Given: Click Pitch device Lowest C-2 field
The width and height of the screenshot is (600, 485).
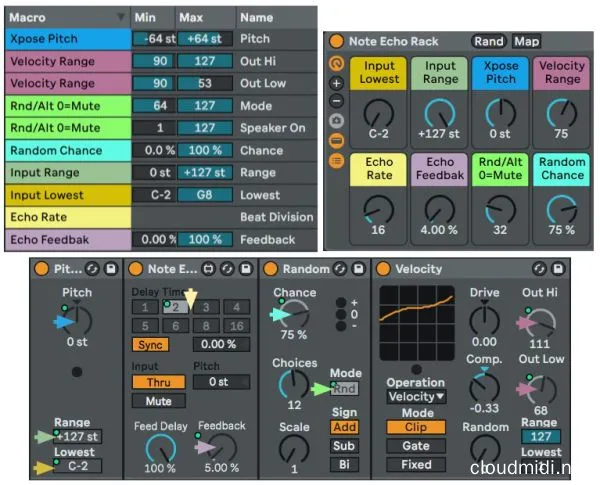Looking at the screenshot, I should click(x=78, y=466).
